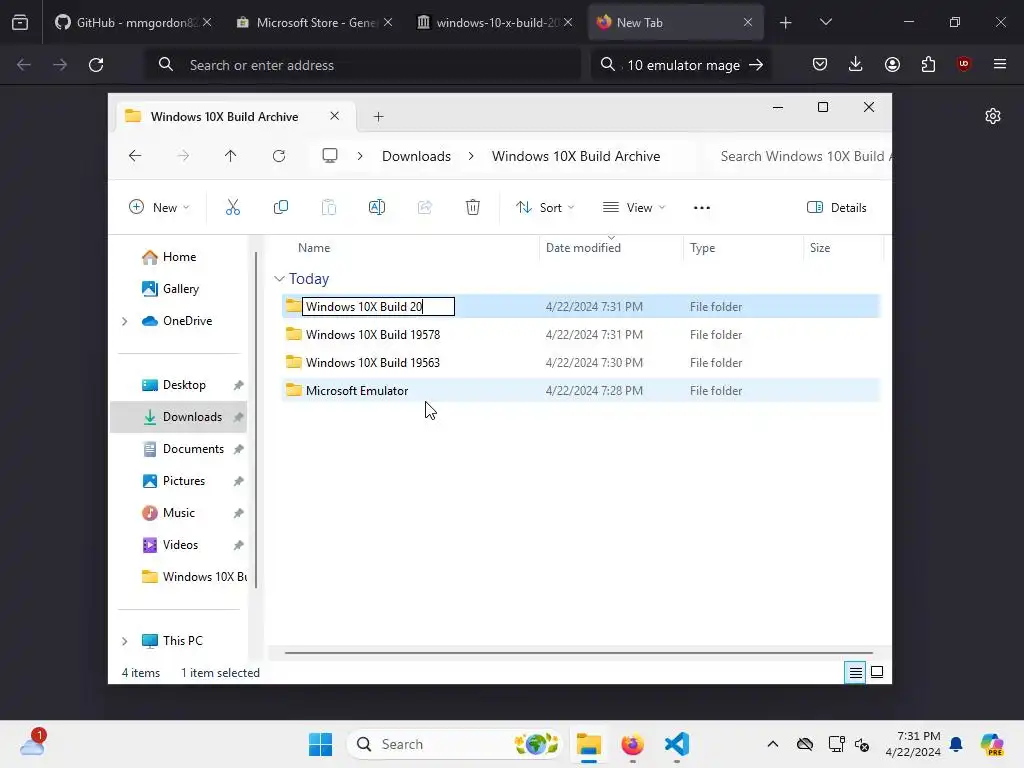Open Firefox account icon
This screenshot has width=1024, height=768.
(893, 64)
